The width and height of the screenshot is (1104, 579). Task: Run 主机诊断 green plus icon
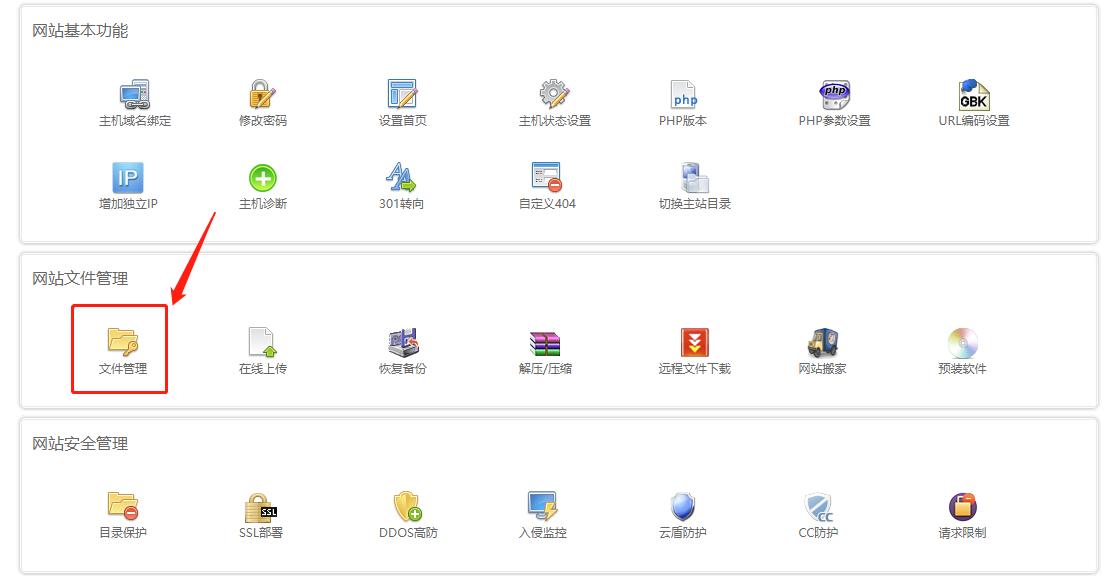pos(262,178)
